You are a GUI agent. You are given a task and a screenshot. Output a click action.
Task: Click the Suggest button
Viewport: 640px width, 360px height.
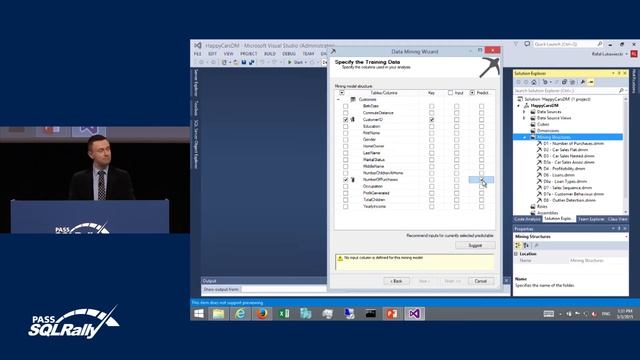click(x=475, y=245)
